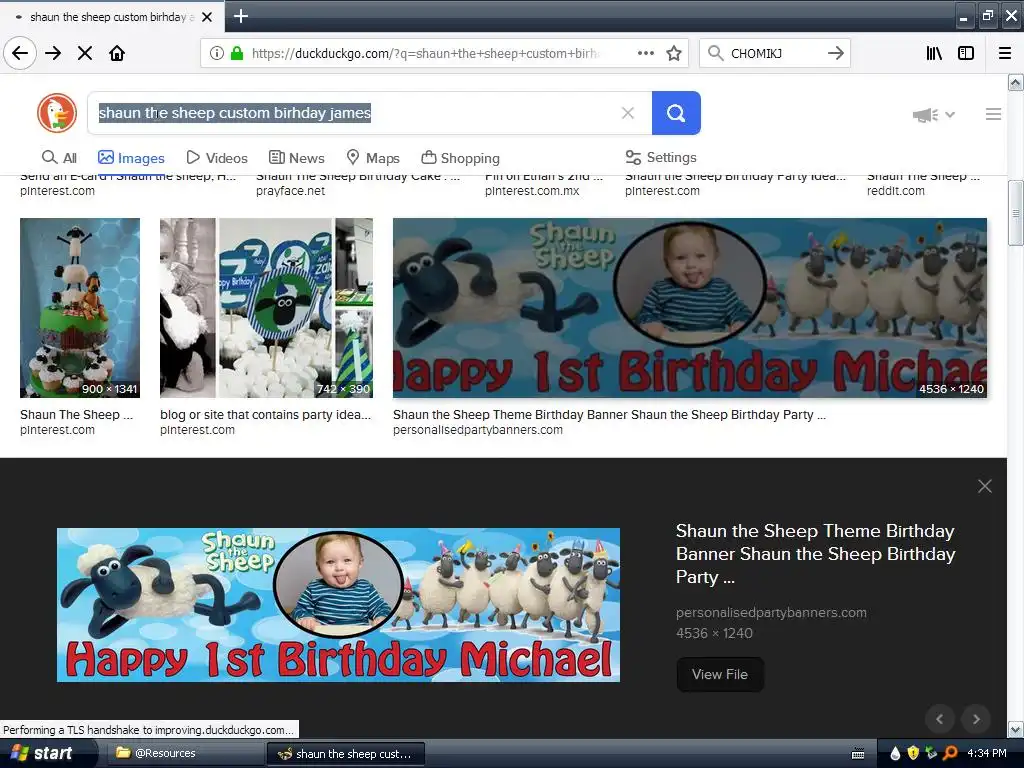1024x768 pixels.
Task: Go to next image in detail panel
Action: click(x=976, y=719)
